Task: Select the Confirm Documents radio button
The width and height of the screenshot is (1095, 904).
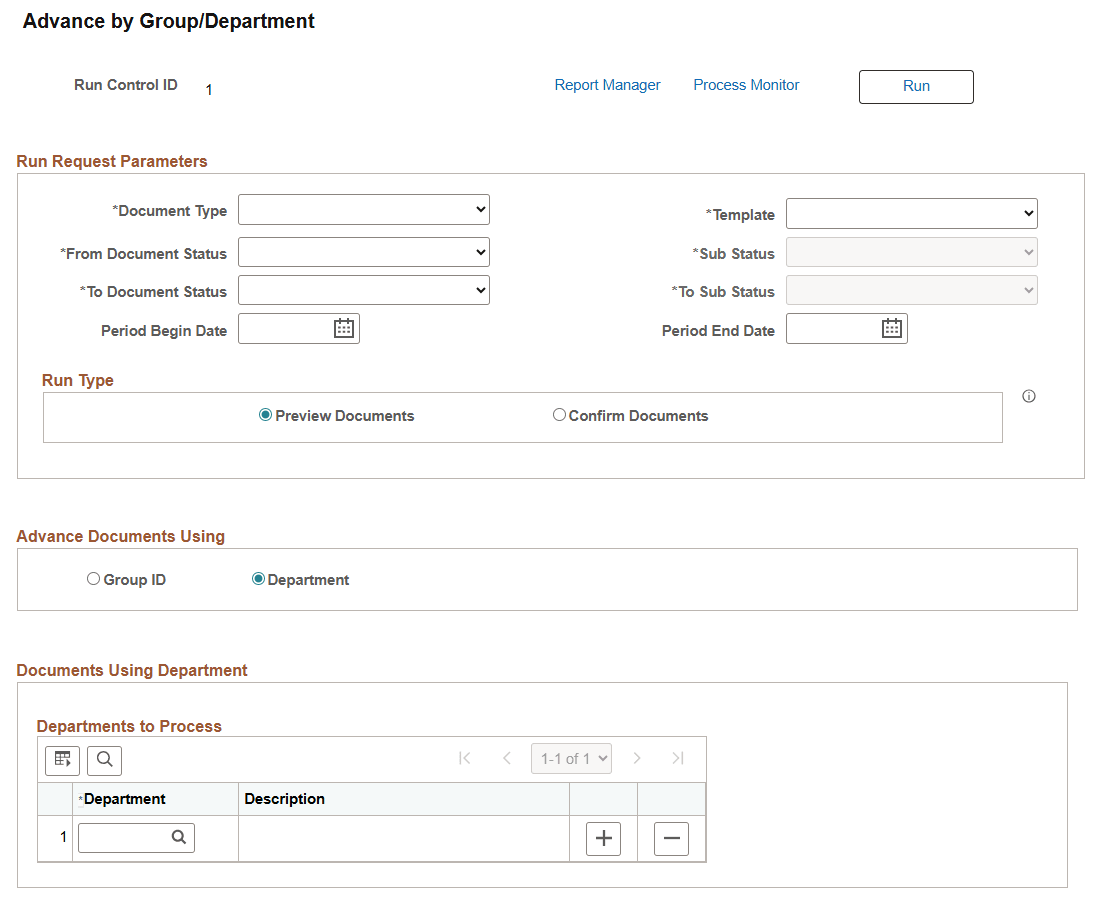Action: click(x=559, y=413)
